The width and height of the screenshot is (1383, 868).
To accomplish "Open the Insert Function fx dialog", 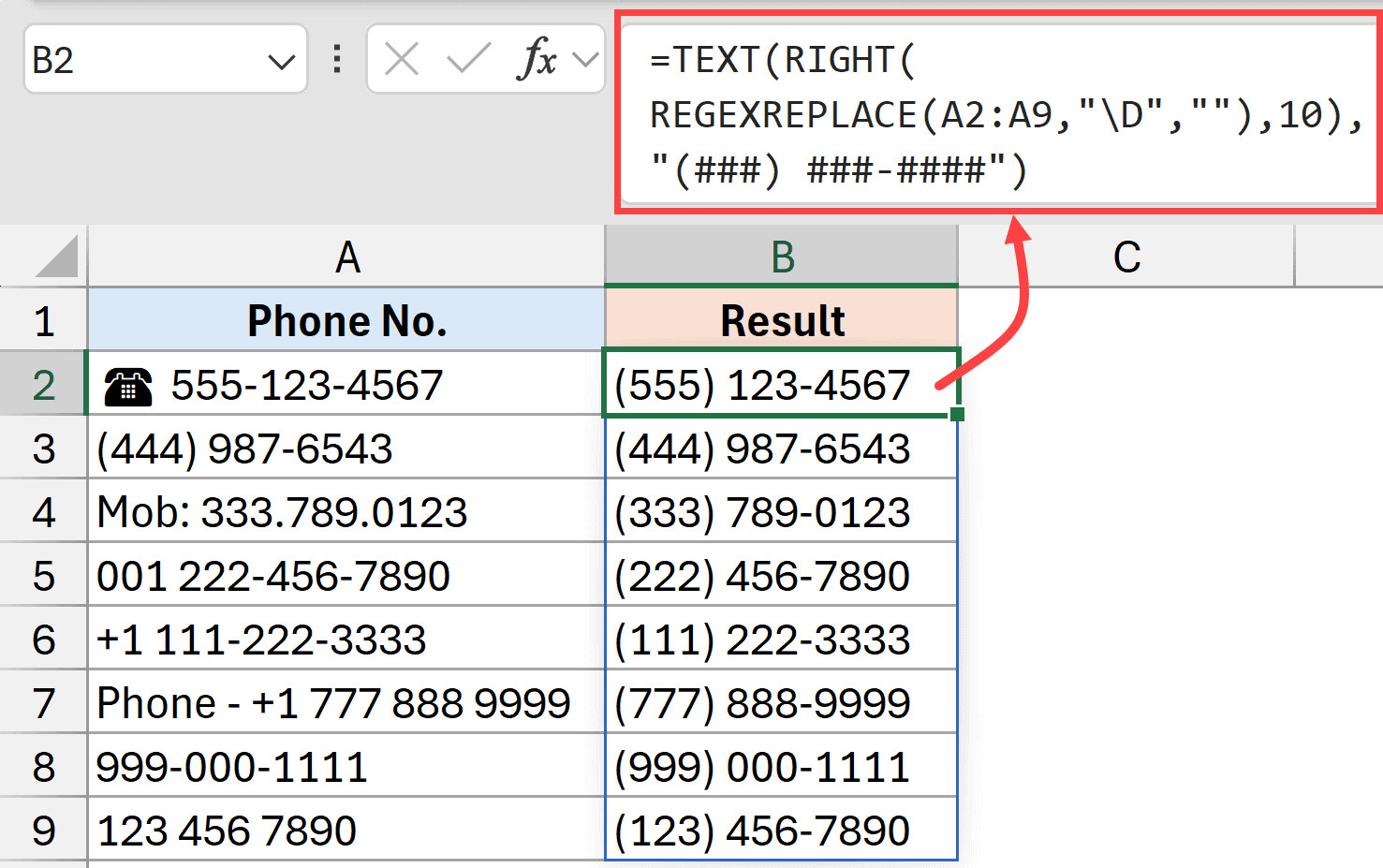I will tap(537, 60).
